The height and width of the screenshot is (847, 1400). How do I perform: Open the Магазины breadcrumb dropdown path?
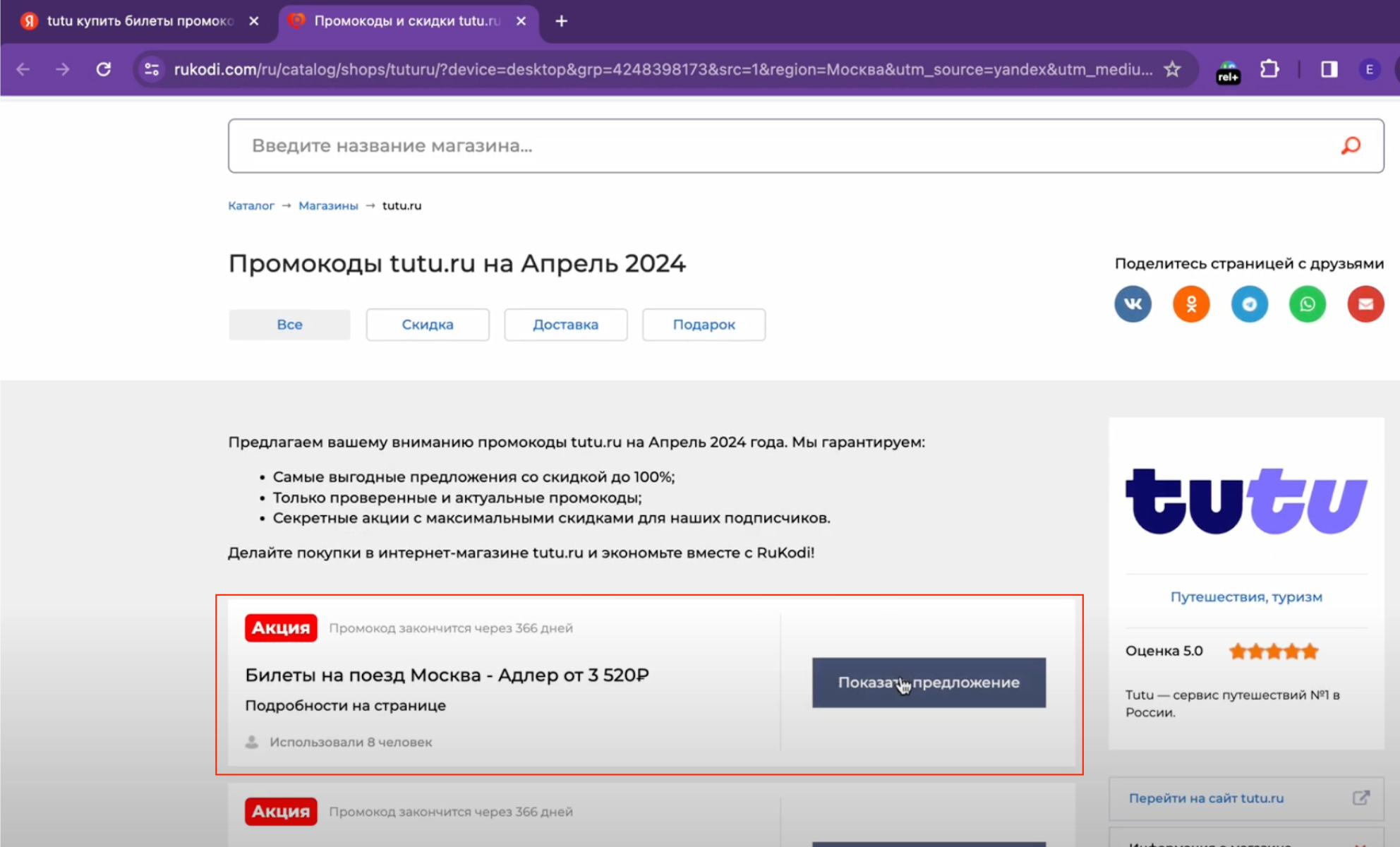click(x=327, y=205)
